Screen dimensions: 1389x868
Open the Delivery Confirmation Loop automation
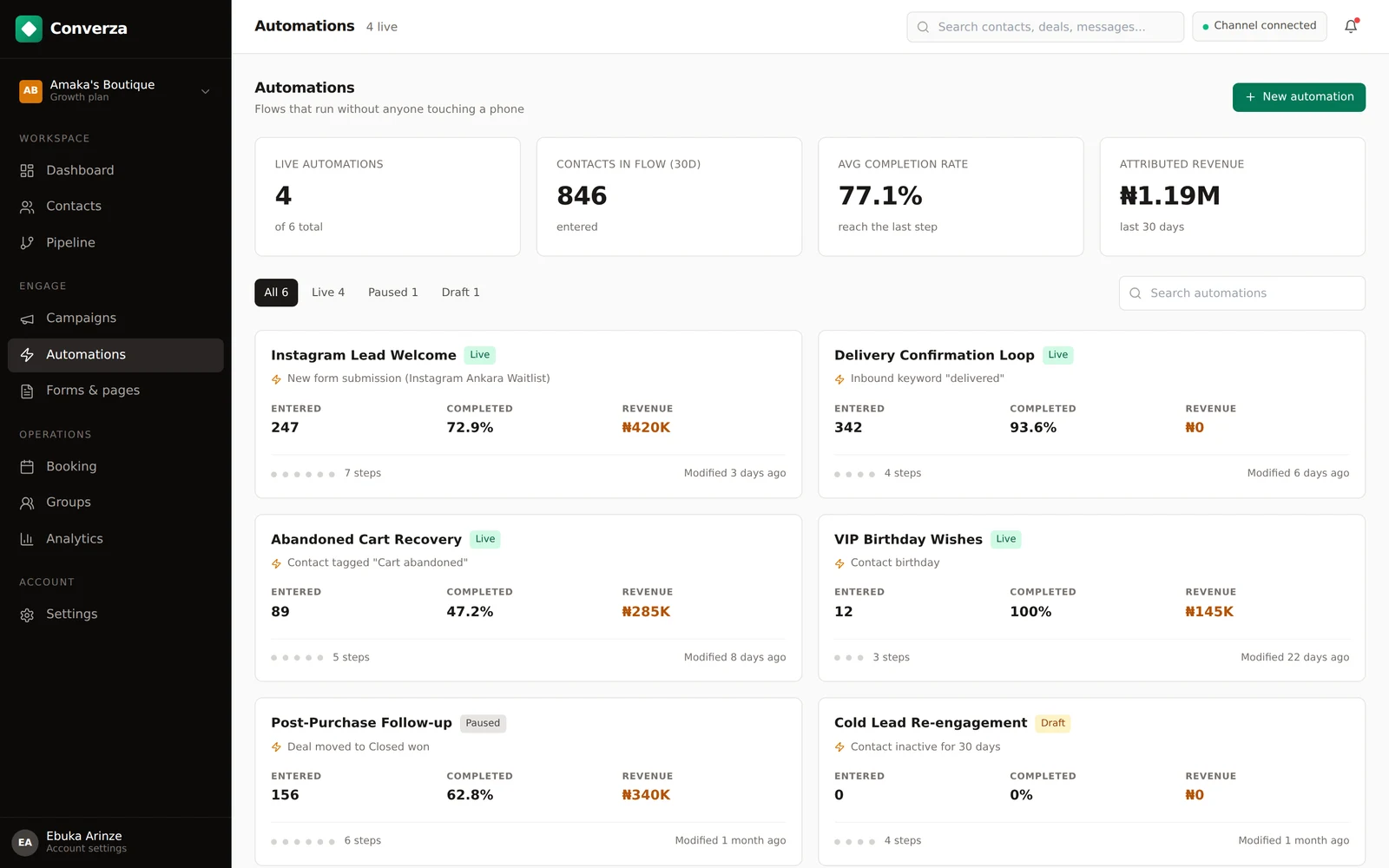1091,414
